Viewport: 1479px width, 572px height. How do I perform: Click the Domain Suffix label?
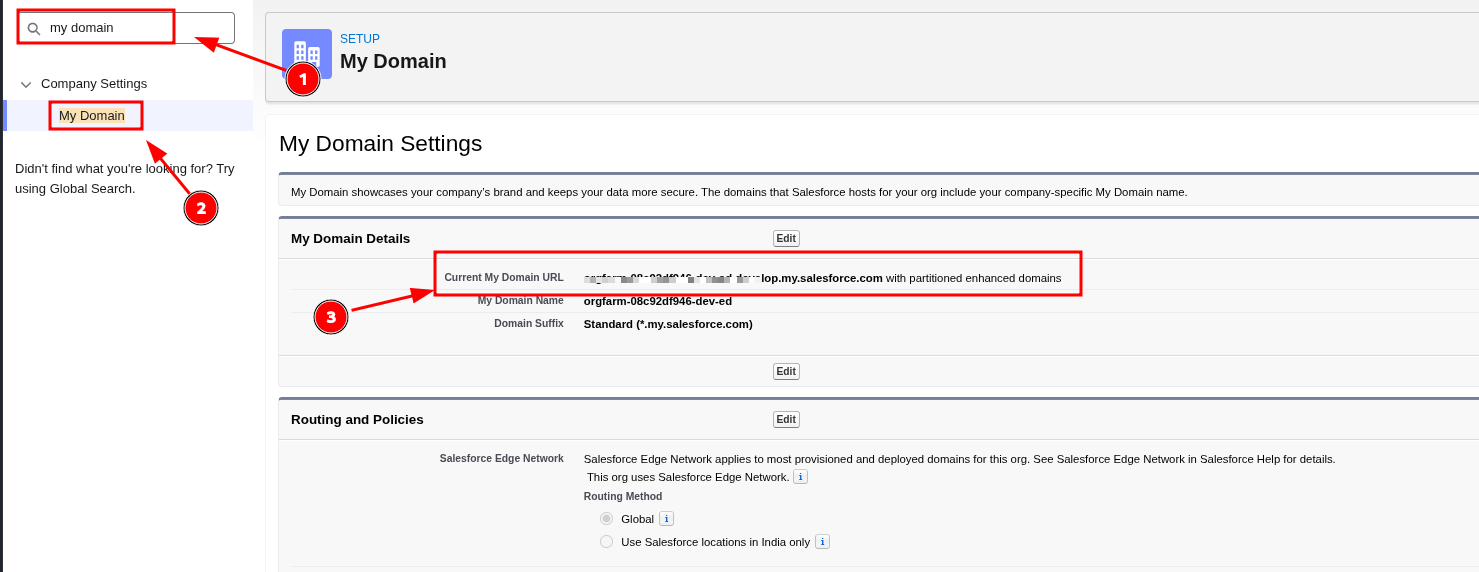pyautogui.click(x=529, y=323)
